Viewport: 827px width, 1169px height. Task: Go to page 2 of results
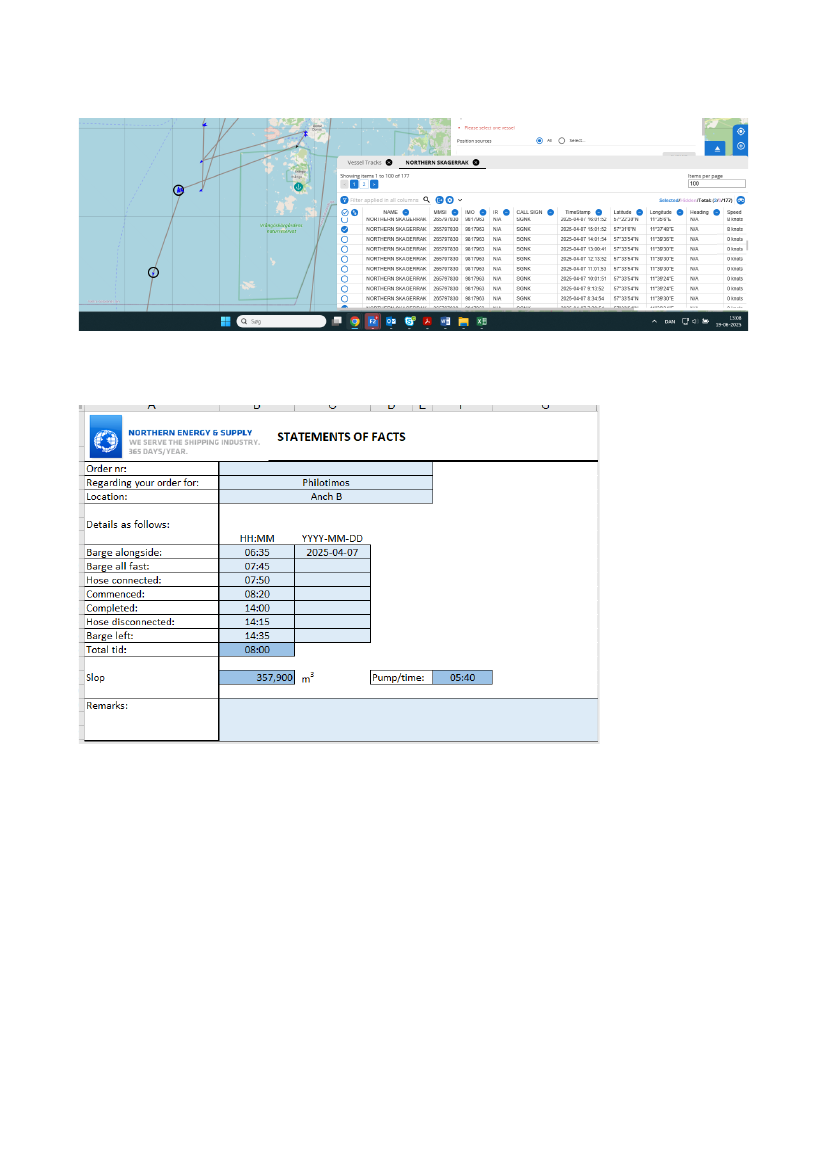pyautogui.click(x=363, y=184)
